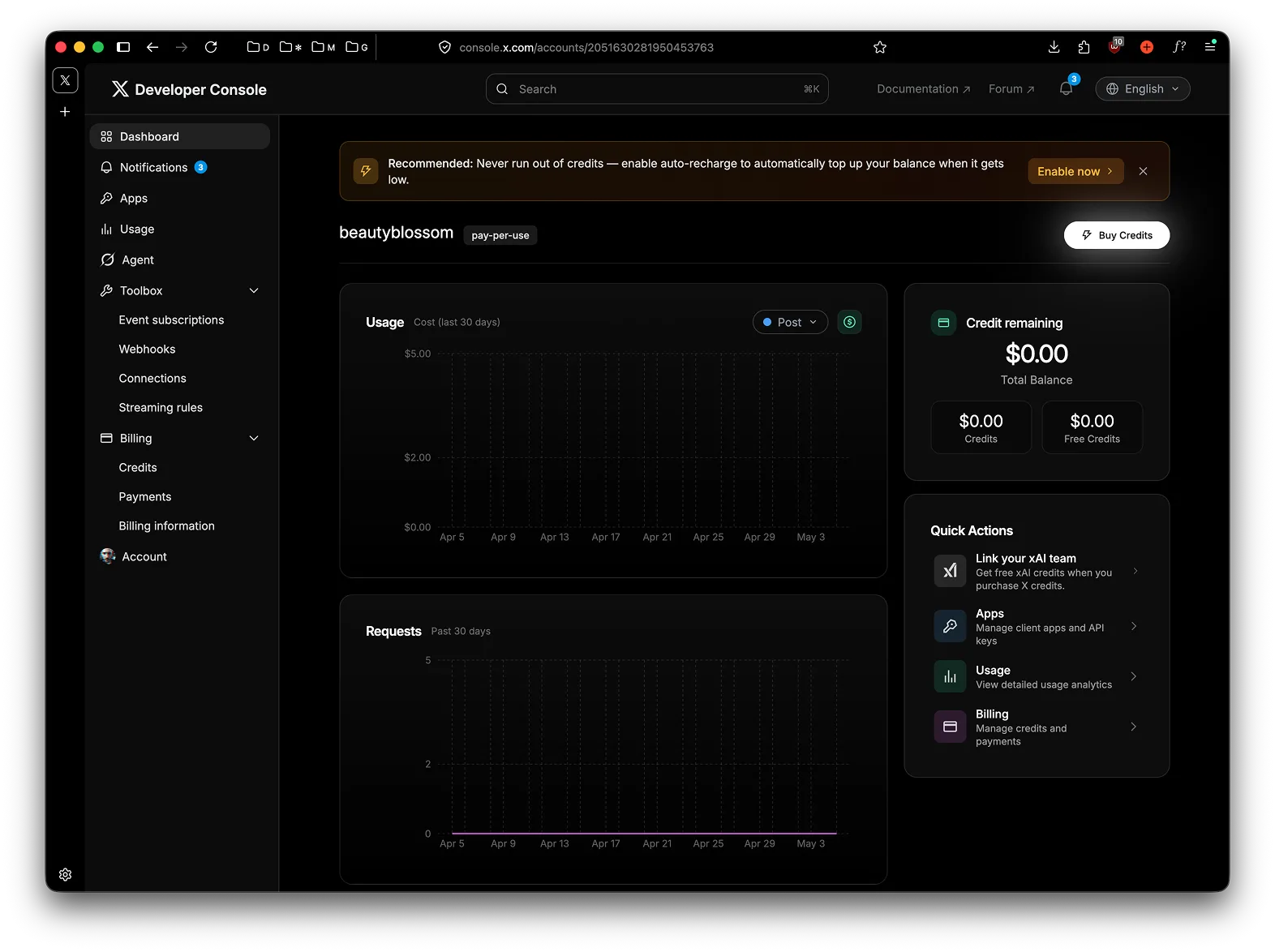This screenshot has width=1275, height=952.
Task: Open Billing quick action chevron
Action: (x=1134, y=727)
